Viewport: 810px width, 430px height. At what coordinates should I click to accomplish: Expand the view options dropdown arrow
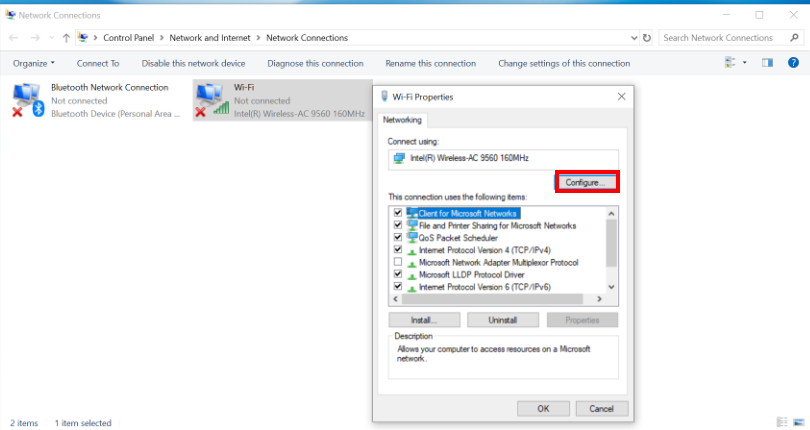tap(745, 63)
